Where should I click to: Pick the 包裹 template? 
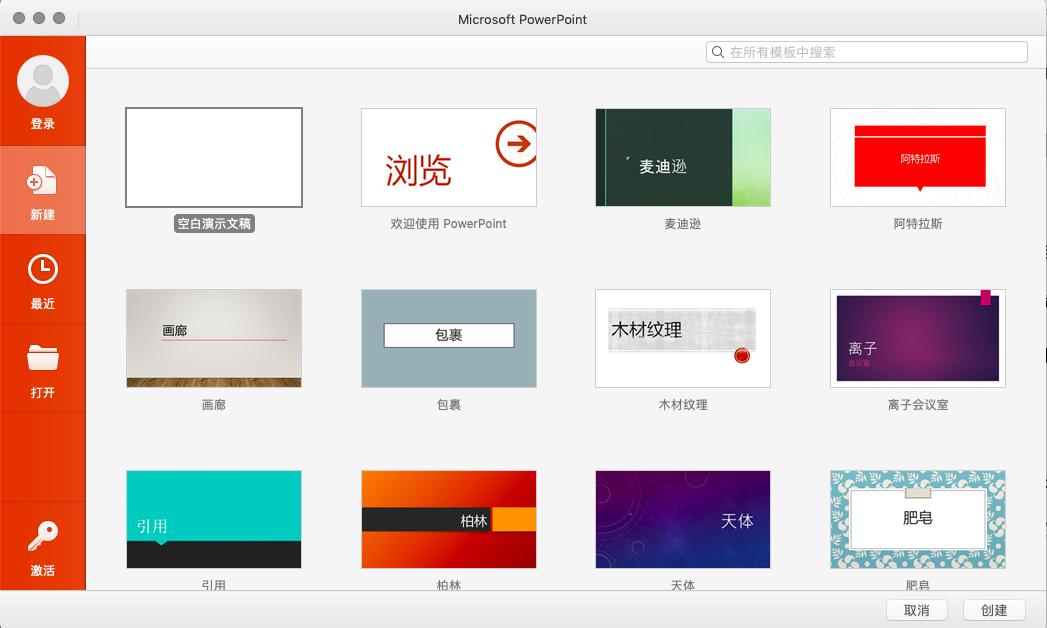point(448,338)
